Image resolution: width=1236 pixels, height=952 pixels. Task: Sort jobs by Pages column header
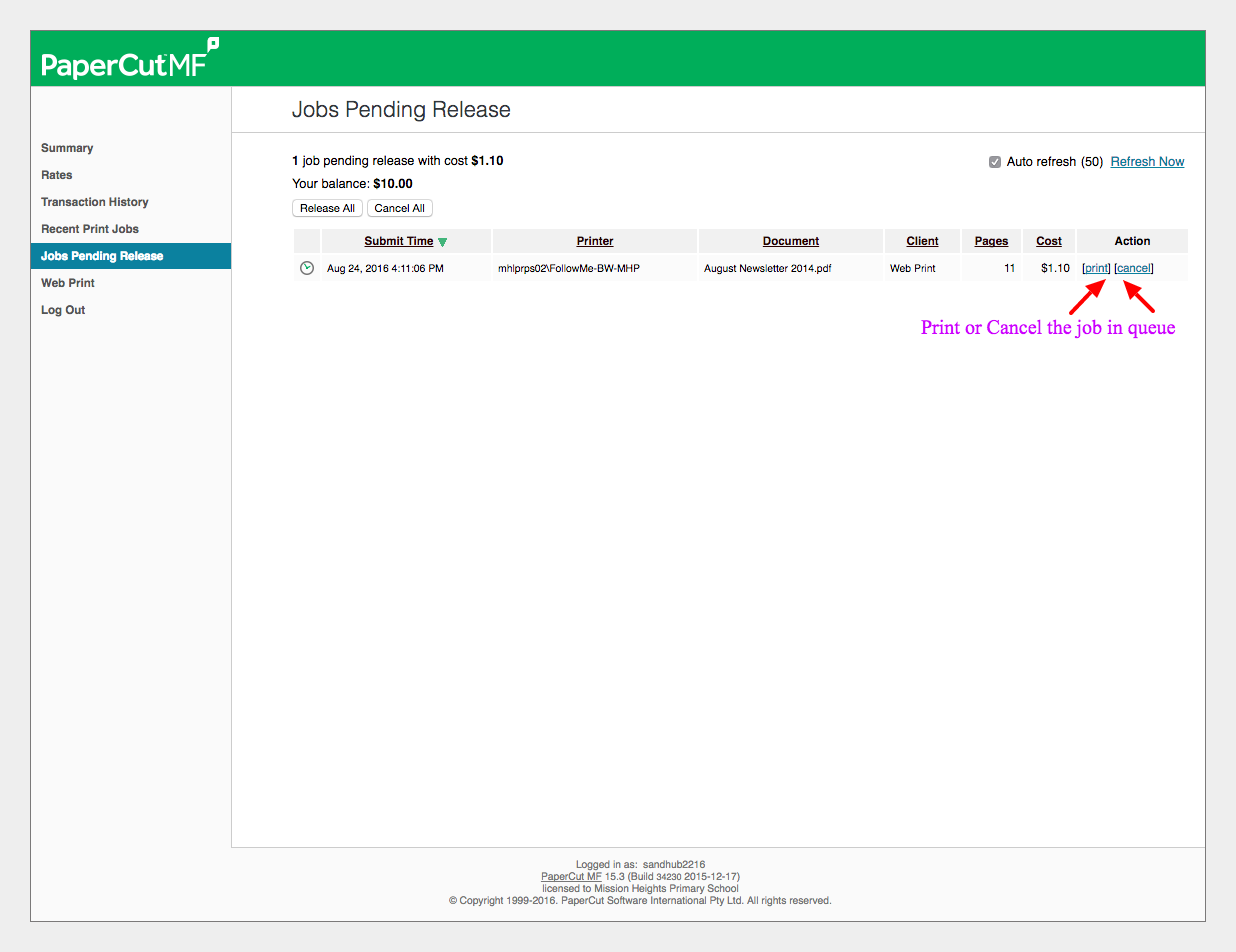point(991,241)
